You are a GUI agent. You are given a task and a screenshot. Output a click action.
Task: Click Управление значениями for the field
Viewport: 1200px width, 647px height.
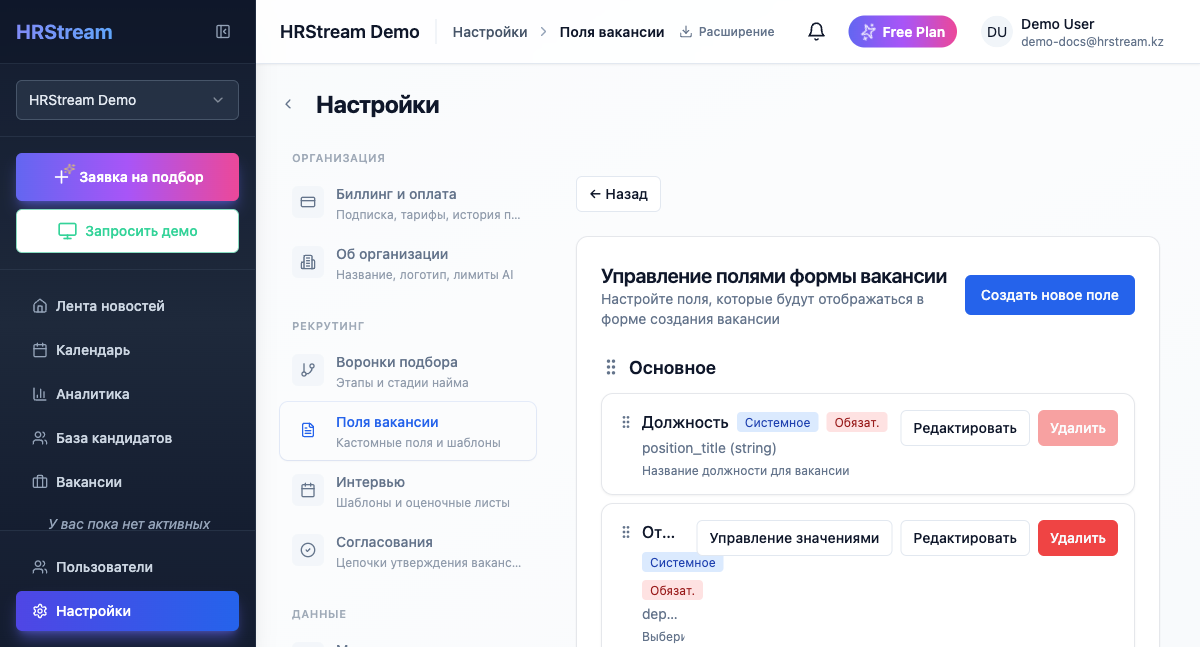[x=794, y=538]
